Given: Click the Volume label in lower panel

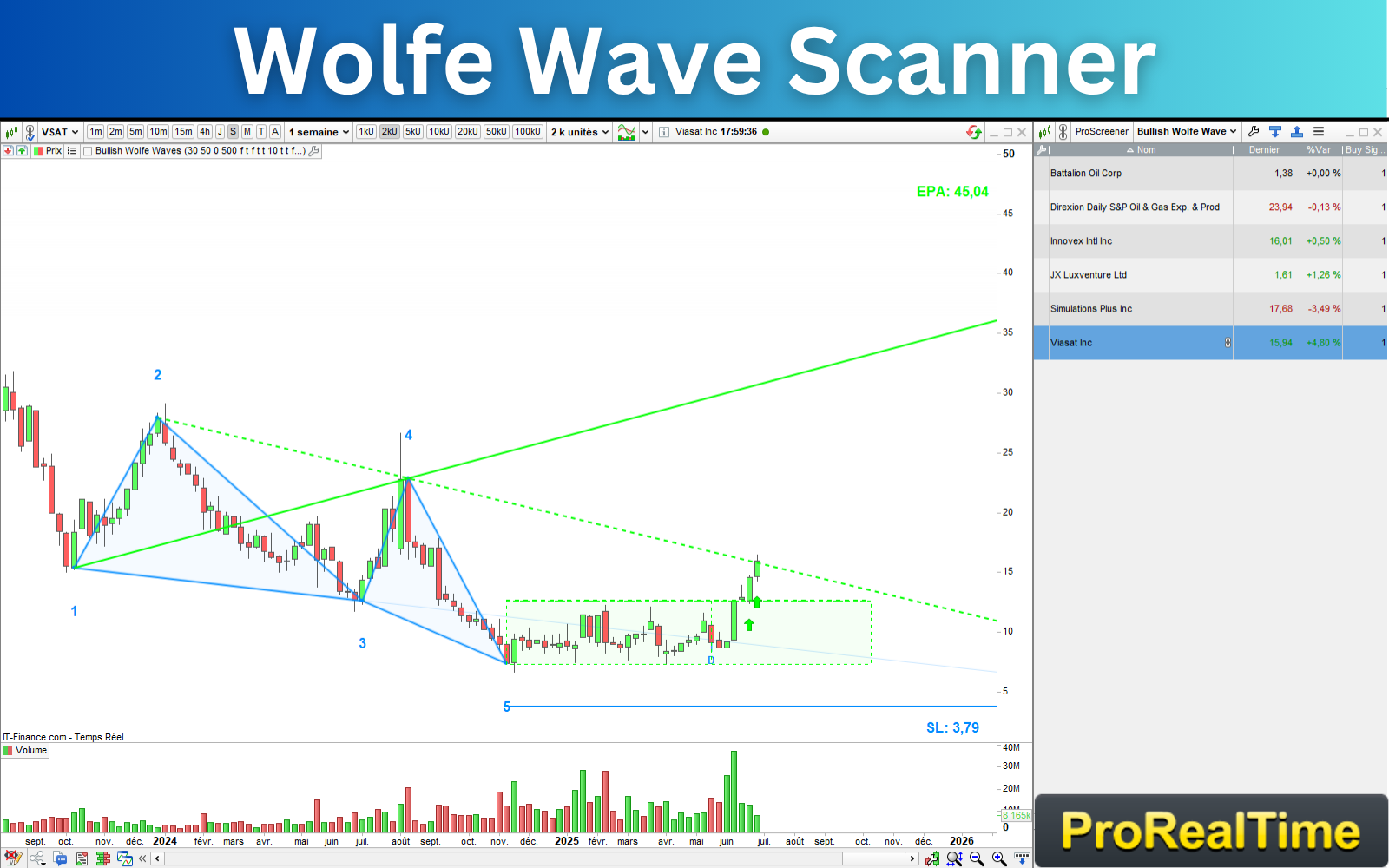Looking at the screenshot, I should coord(31,751).
